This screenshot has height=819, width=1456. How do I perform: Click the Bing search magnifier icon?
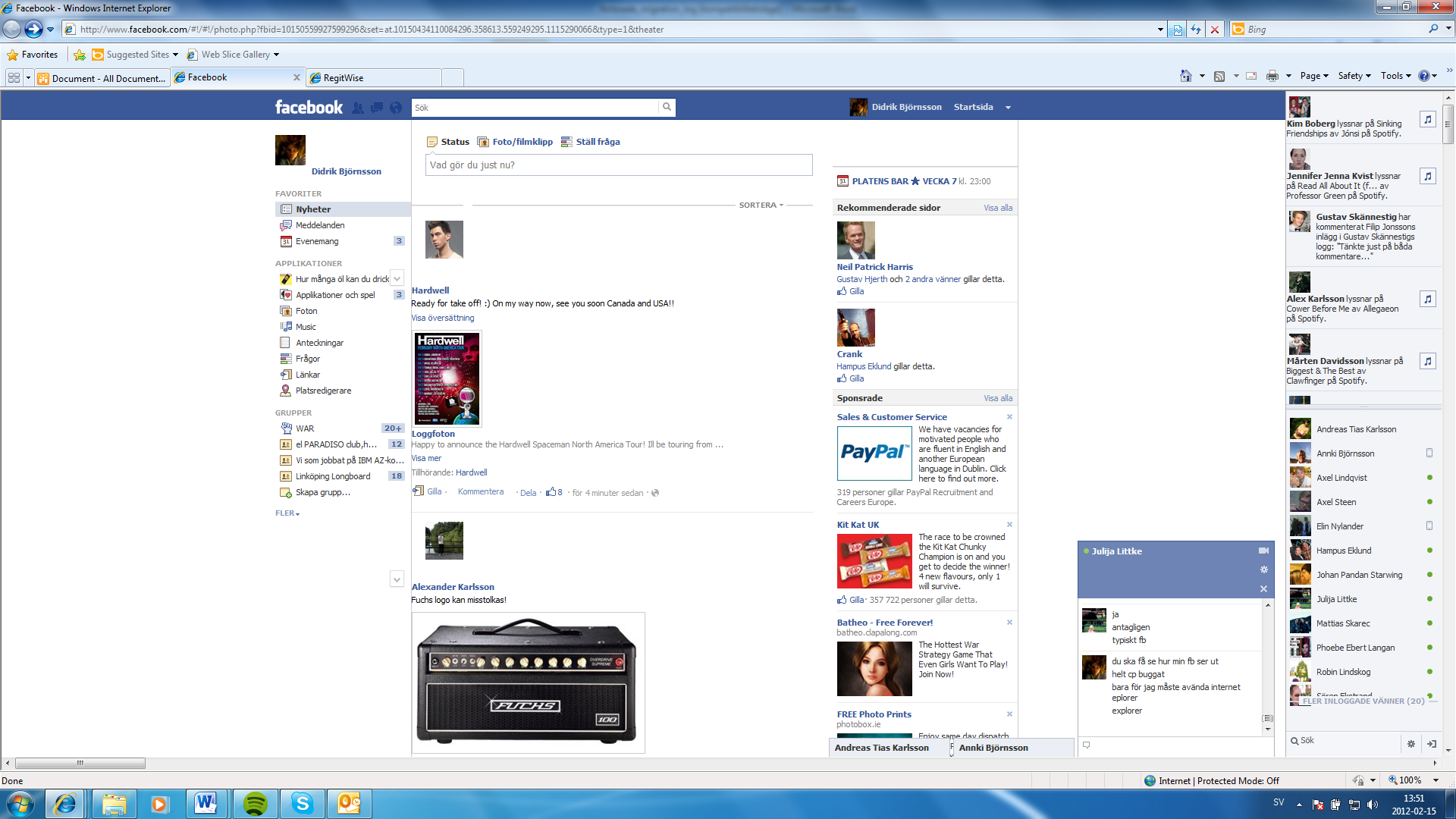pos(1433,29)
